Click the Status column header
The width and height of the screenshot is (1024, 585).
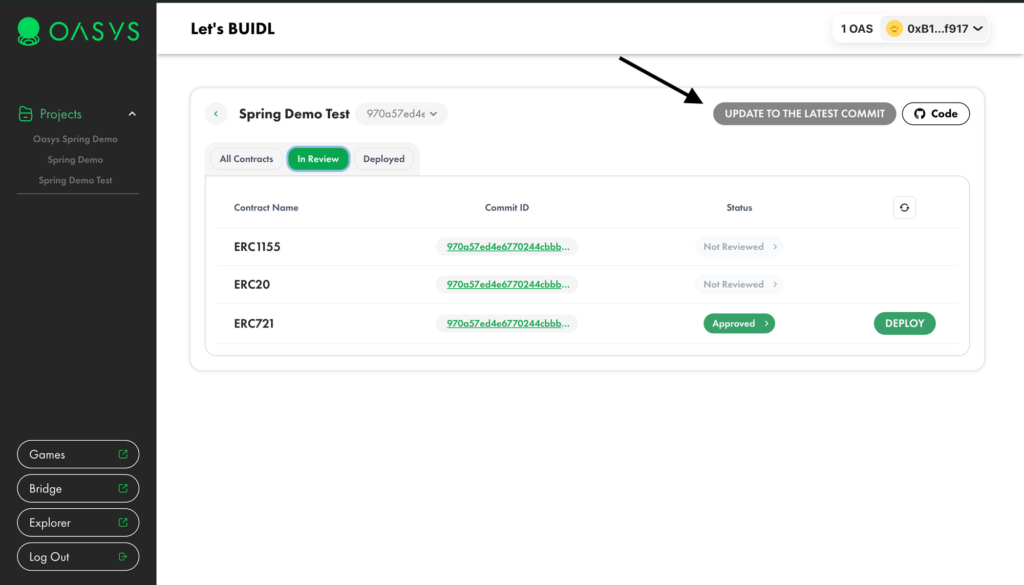pos(739,208)
